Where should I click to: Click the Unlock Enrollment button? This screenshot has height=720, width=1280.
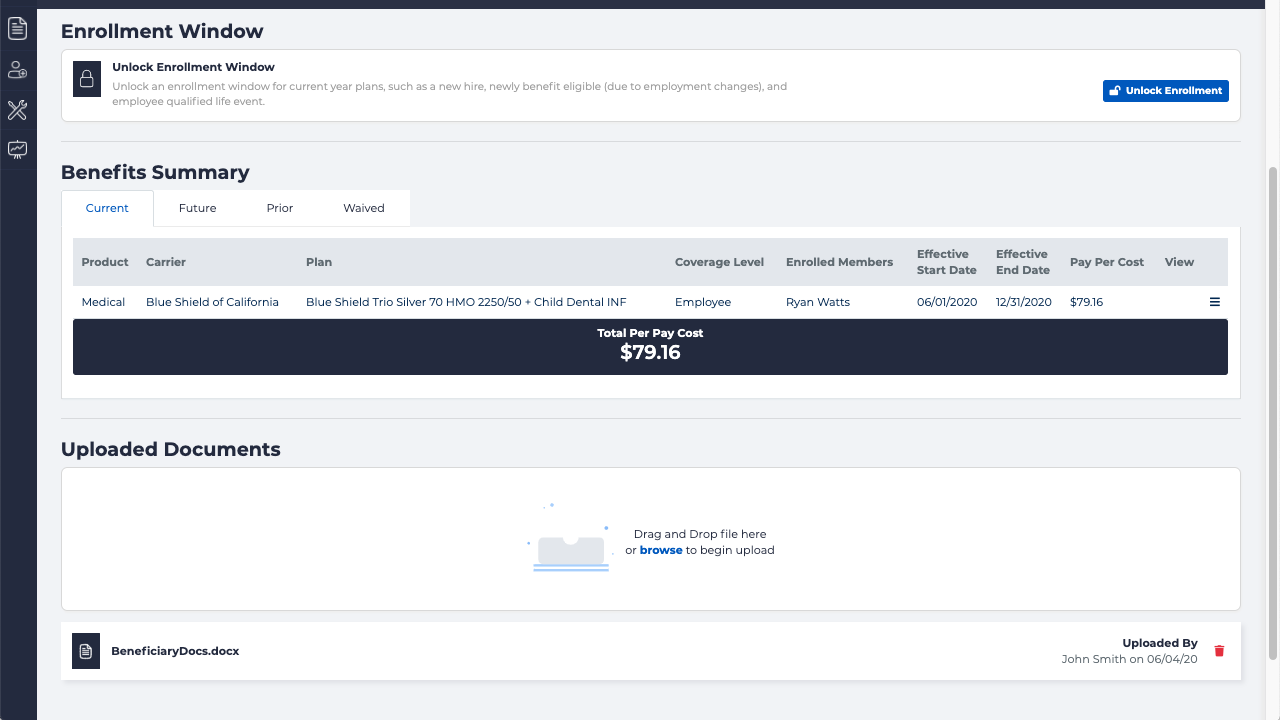1165,90
